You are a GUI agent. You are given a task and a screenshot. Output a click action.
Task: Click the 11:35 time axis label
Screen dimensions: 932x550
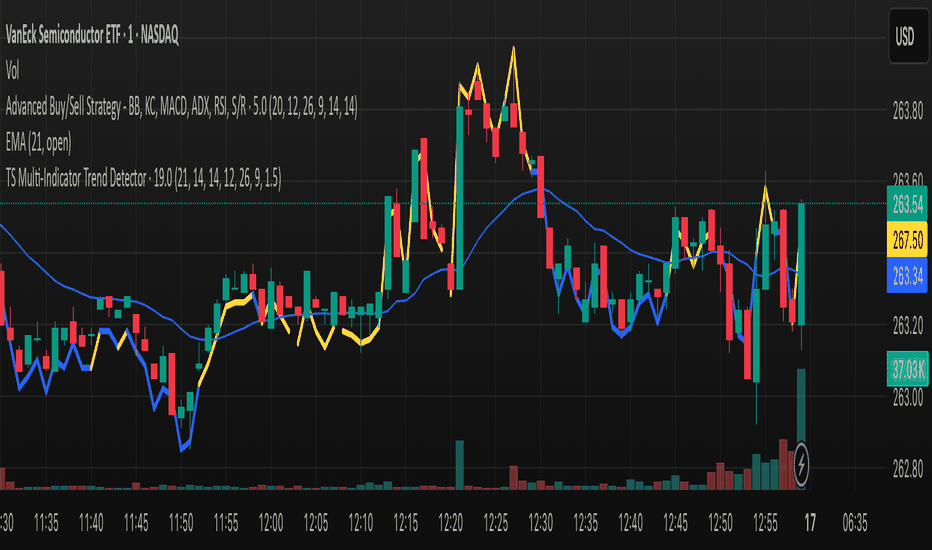[x=46, y=523]
